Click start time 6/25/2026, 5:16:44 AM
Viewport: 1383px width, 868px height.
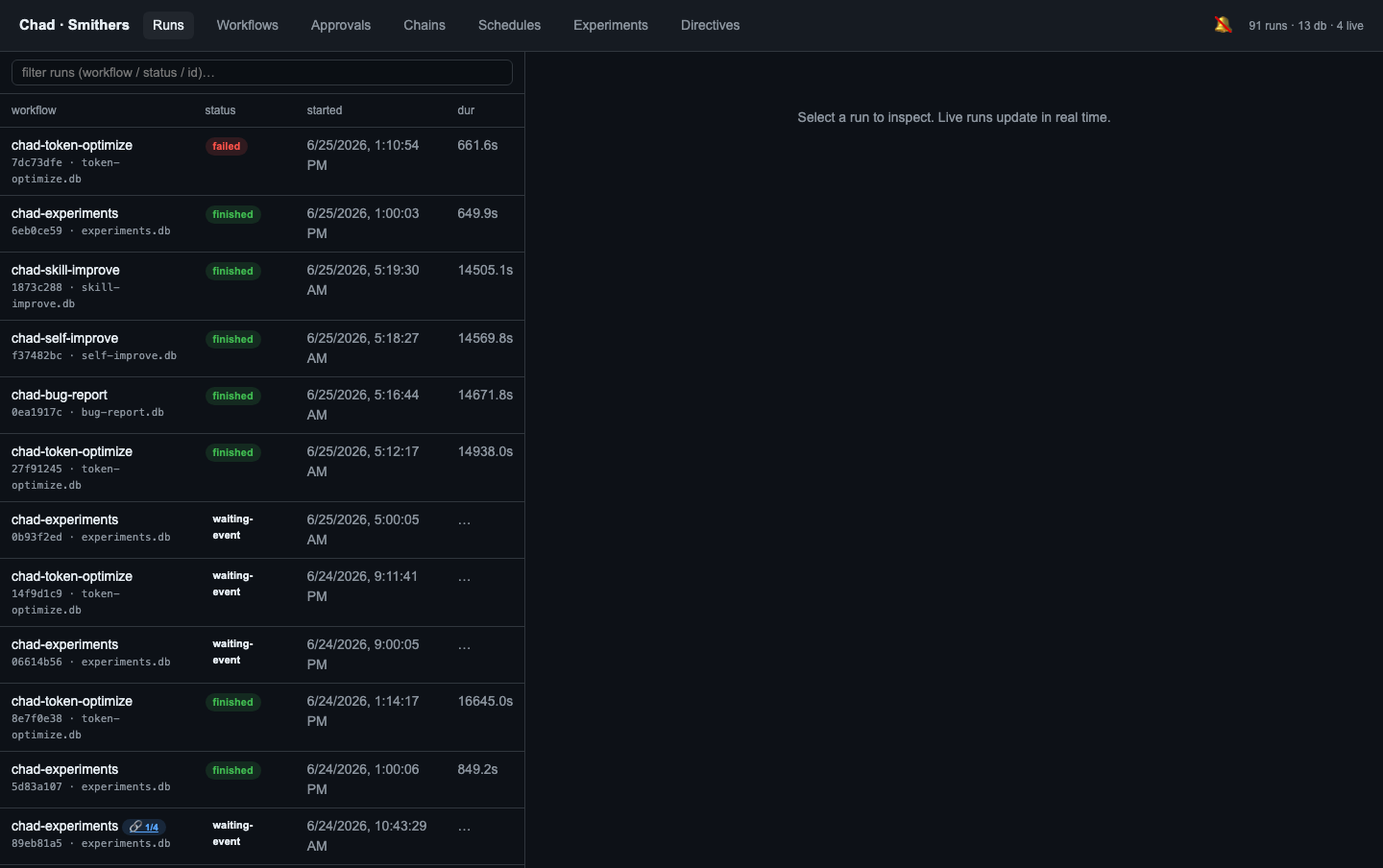point(363,404)
